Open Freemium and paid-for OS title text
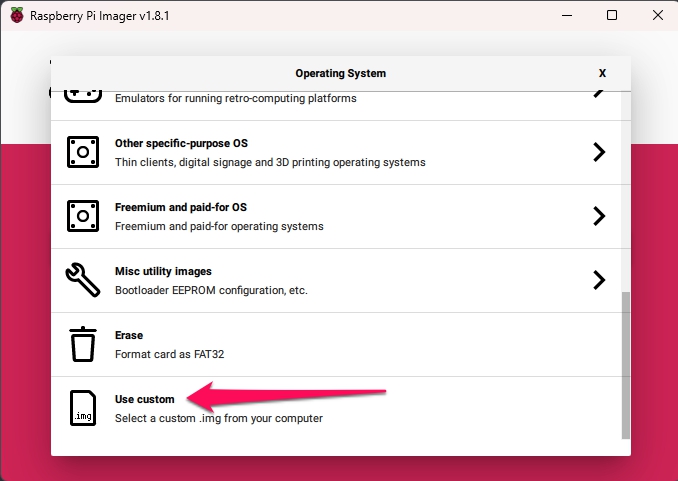Image resolution: width=678 pixels, height=481 pixels. click(x=181, y=207)
